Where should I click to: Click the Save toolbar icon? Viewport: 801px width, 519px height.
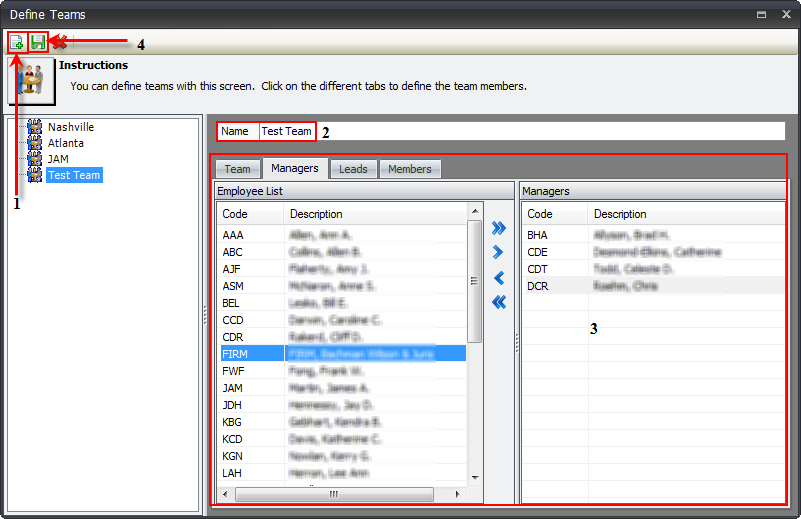click(38, 42)
